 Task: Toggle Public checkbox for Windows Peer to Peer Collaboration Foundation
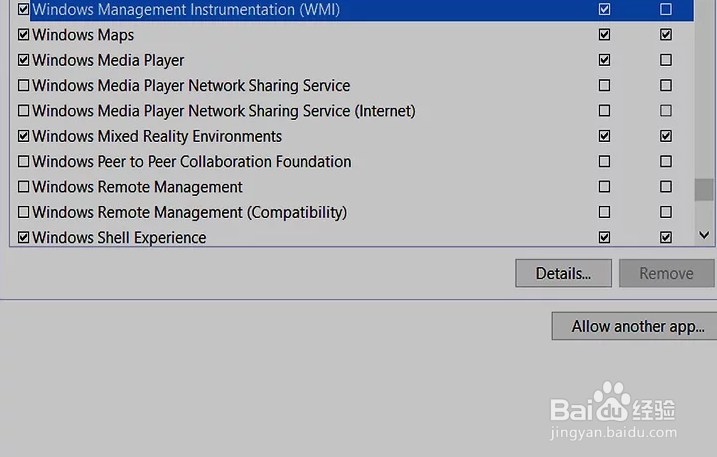(x=666, y=161)
